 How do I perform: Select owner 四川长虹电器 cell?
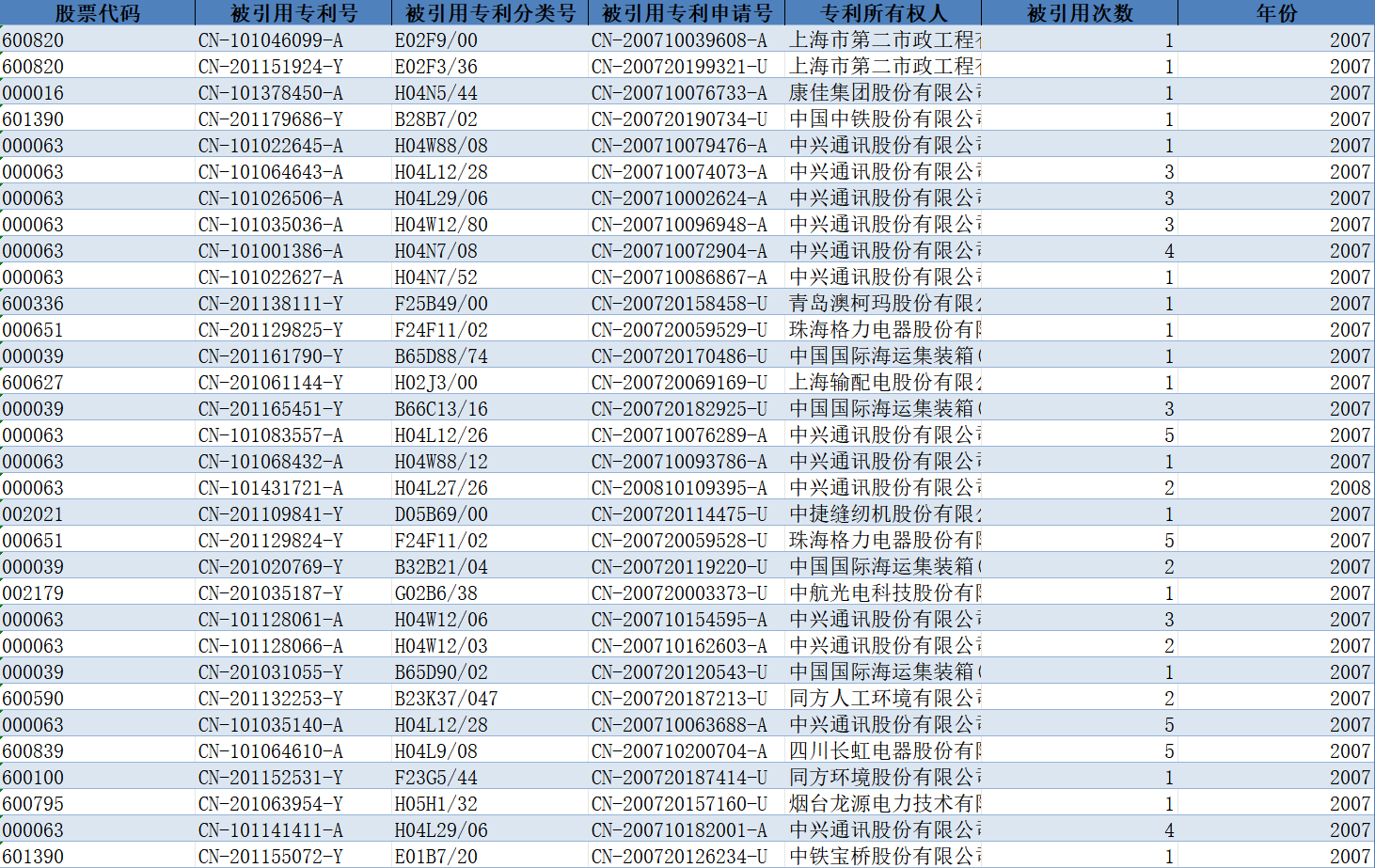tap(883, 751)
